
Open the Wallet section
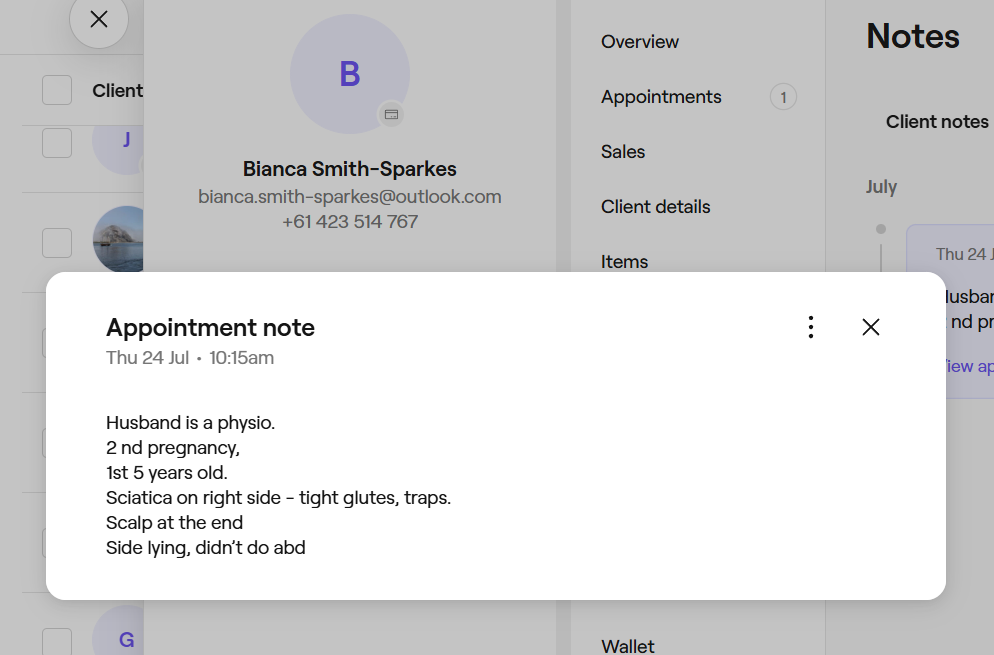628,646
